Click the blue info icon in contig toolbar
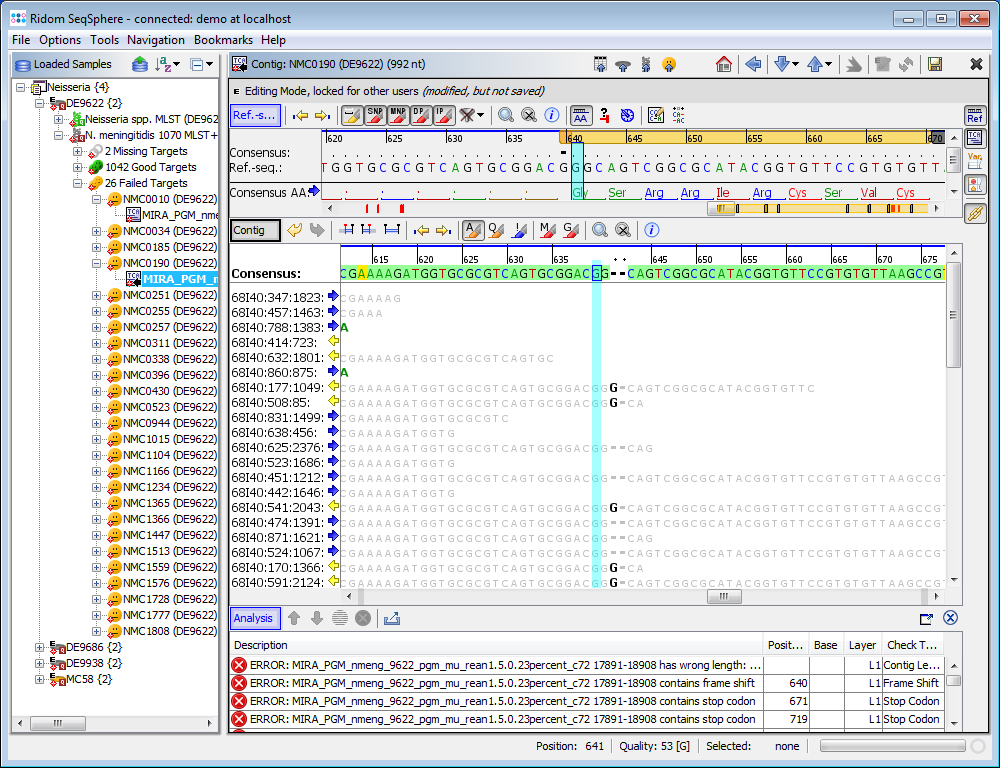The height and width of the screenshot is (768, 1000). (x=652, y=230)
